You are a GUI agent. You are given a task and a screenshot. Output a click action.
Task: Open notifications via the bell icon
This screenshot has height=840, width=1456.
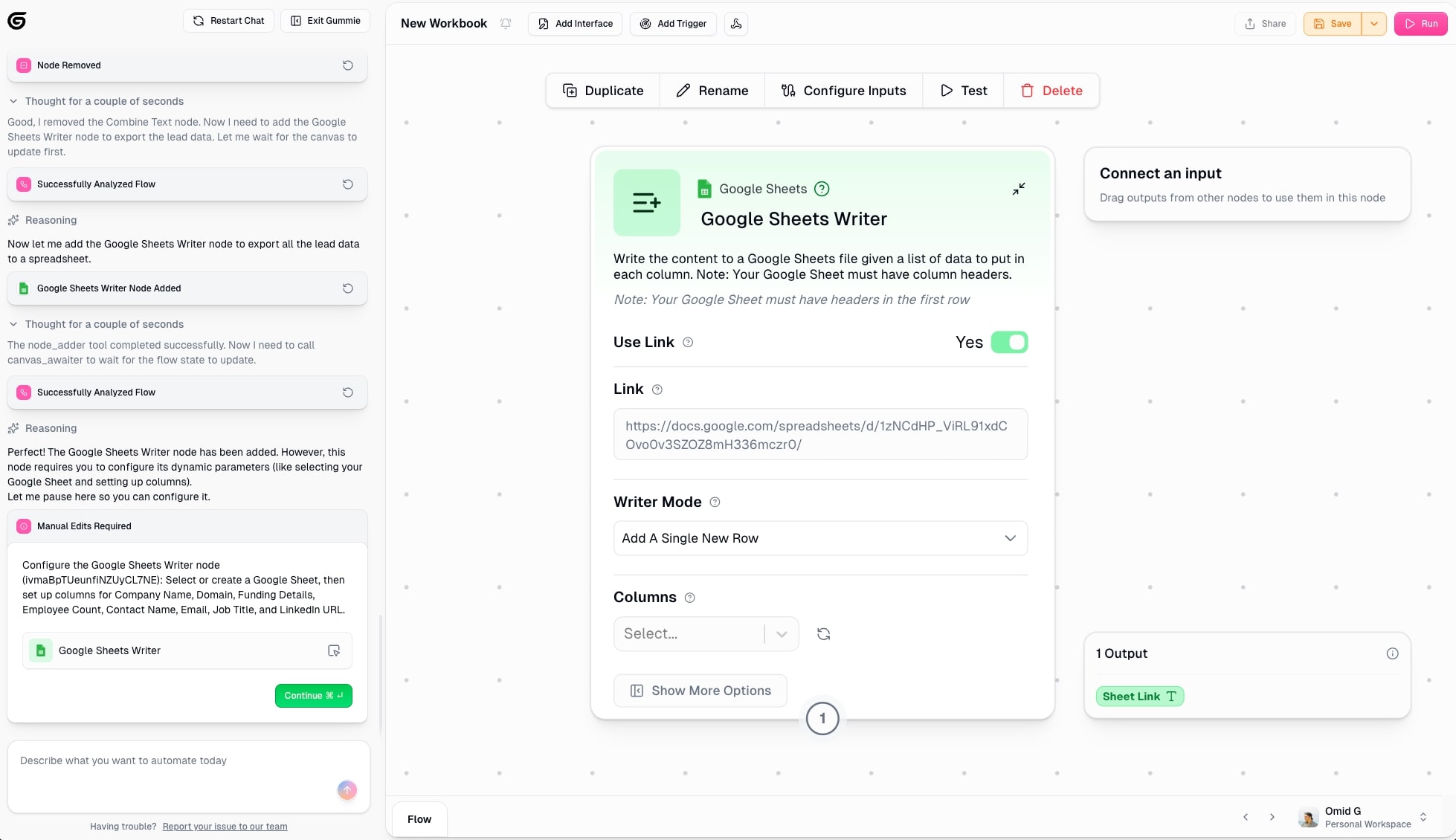coord(506,23)
